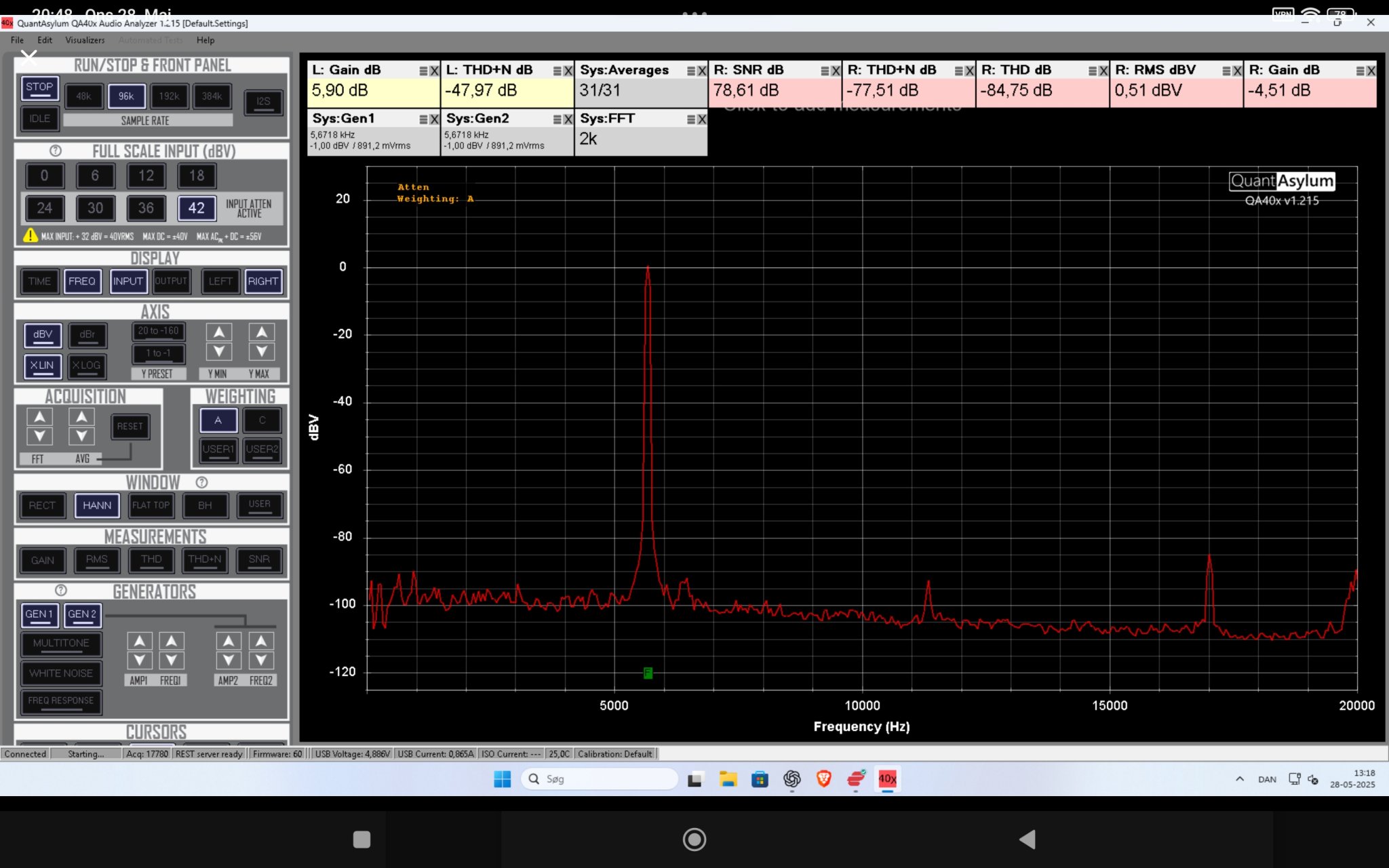Open menu icon of L: Gain dB tile

tap(423, 71)
